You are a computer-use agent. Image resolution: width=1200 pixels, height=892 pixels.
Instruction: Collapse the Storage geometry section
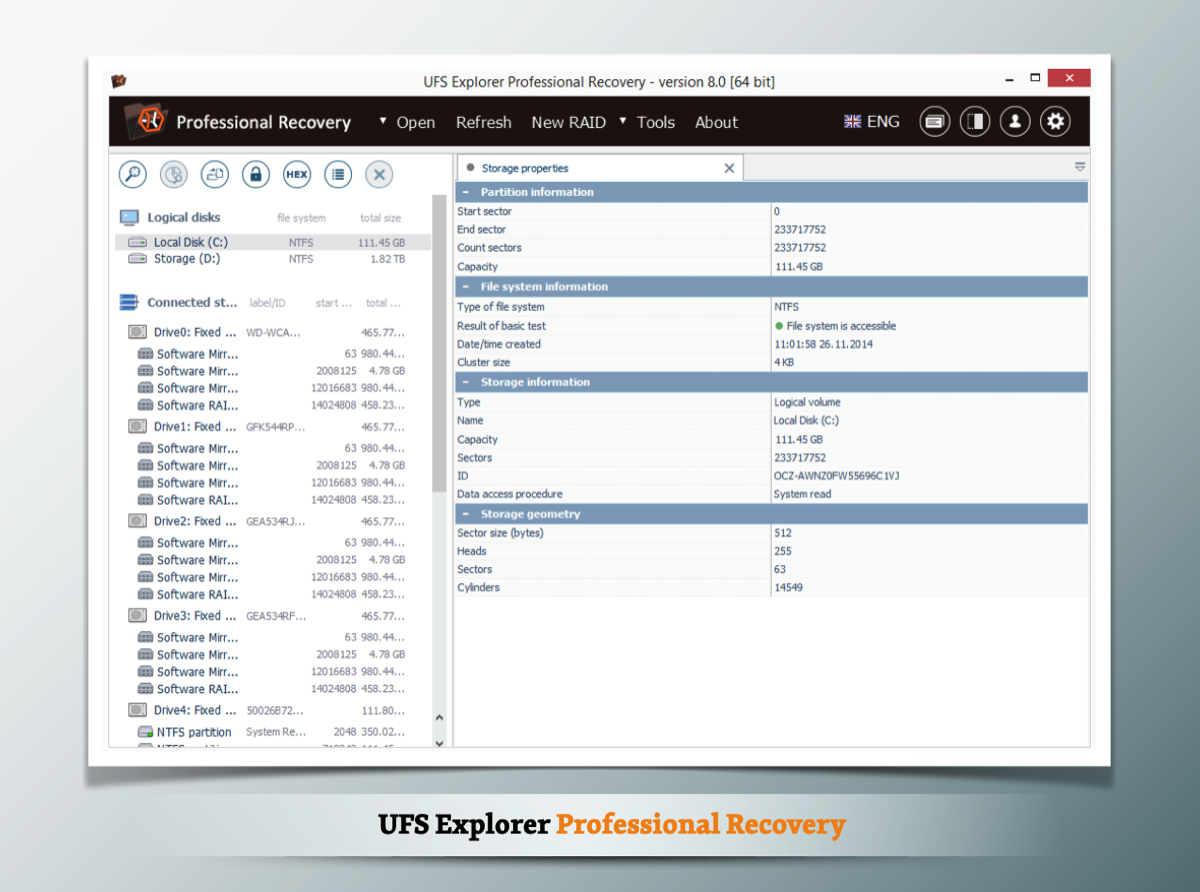click(x=466, y=514)
